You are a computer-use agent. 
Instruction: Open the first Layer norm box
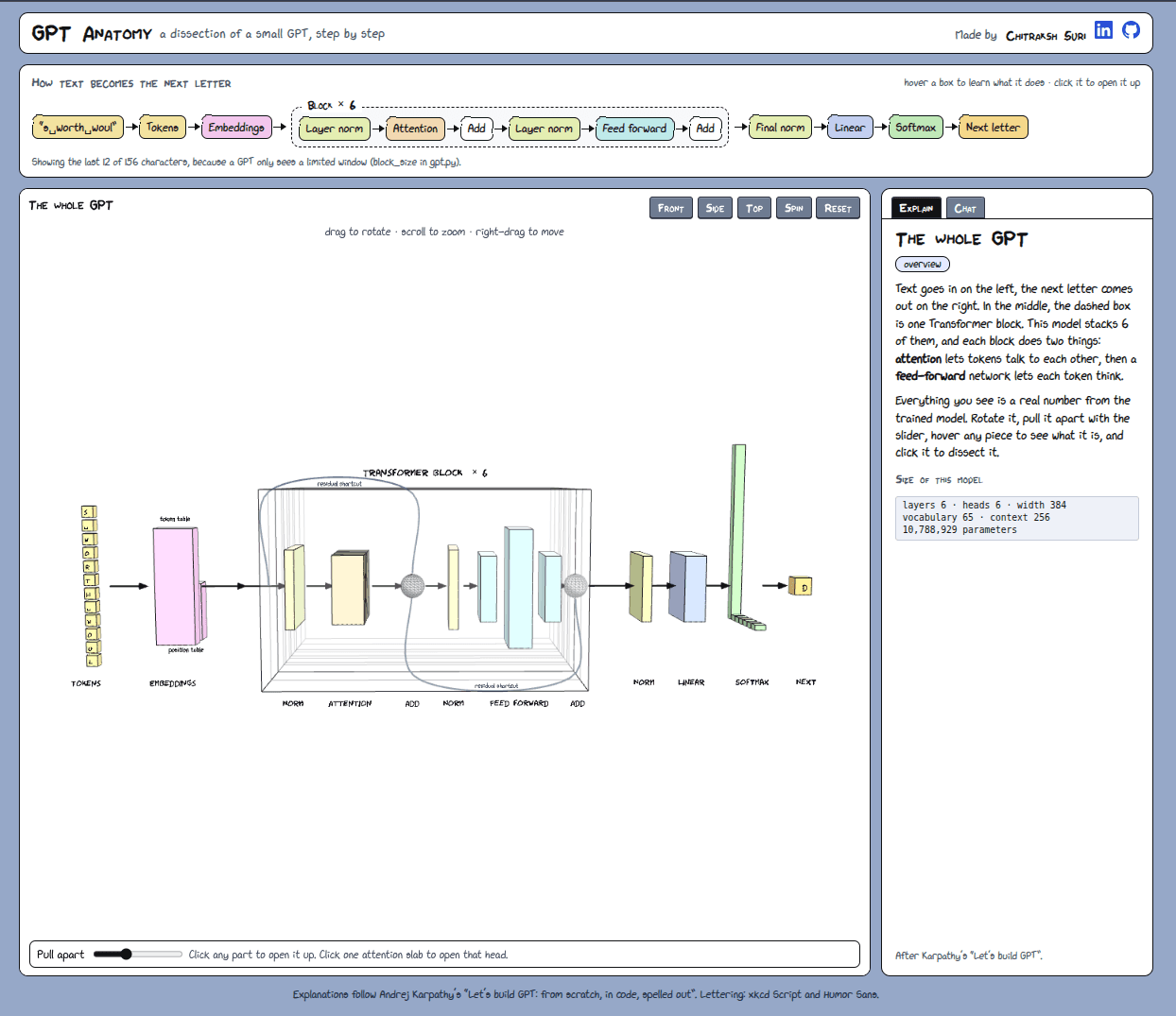(x=335, y=129)
